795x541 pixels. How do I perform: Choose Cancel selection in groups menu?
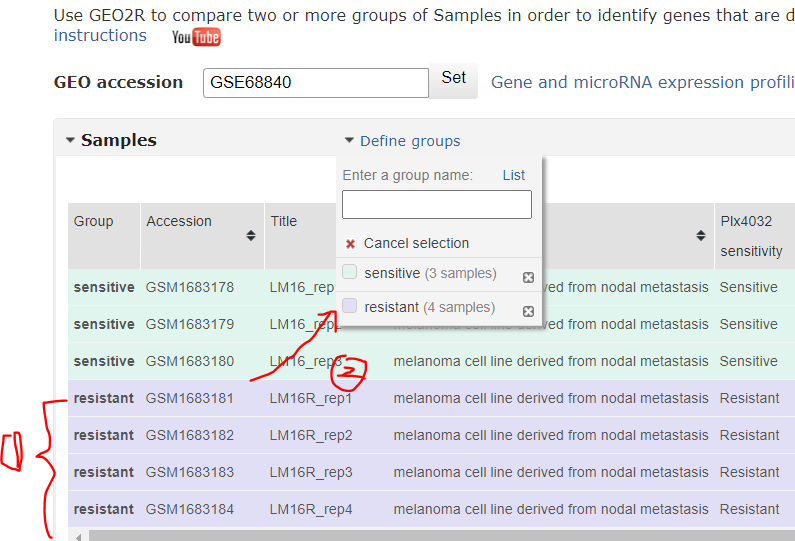click(x=415, y=243)
